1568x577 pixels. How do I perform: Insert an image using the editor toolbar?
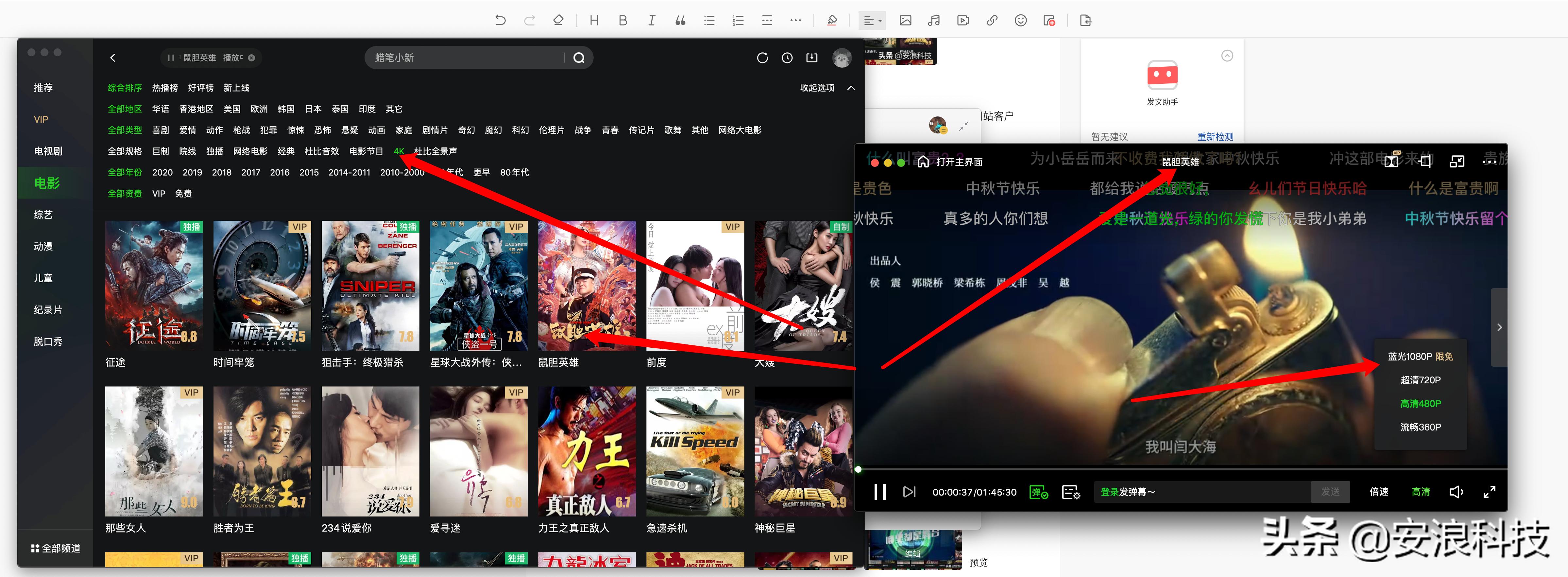(x=905, y=20)
